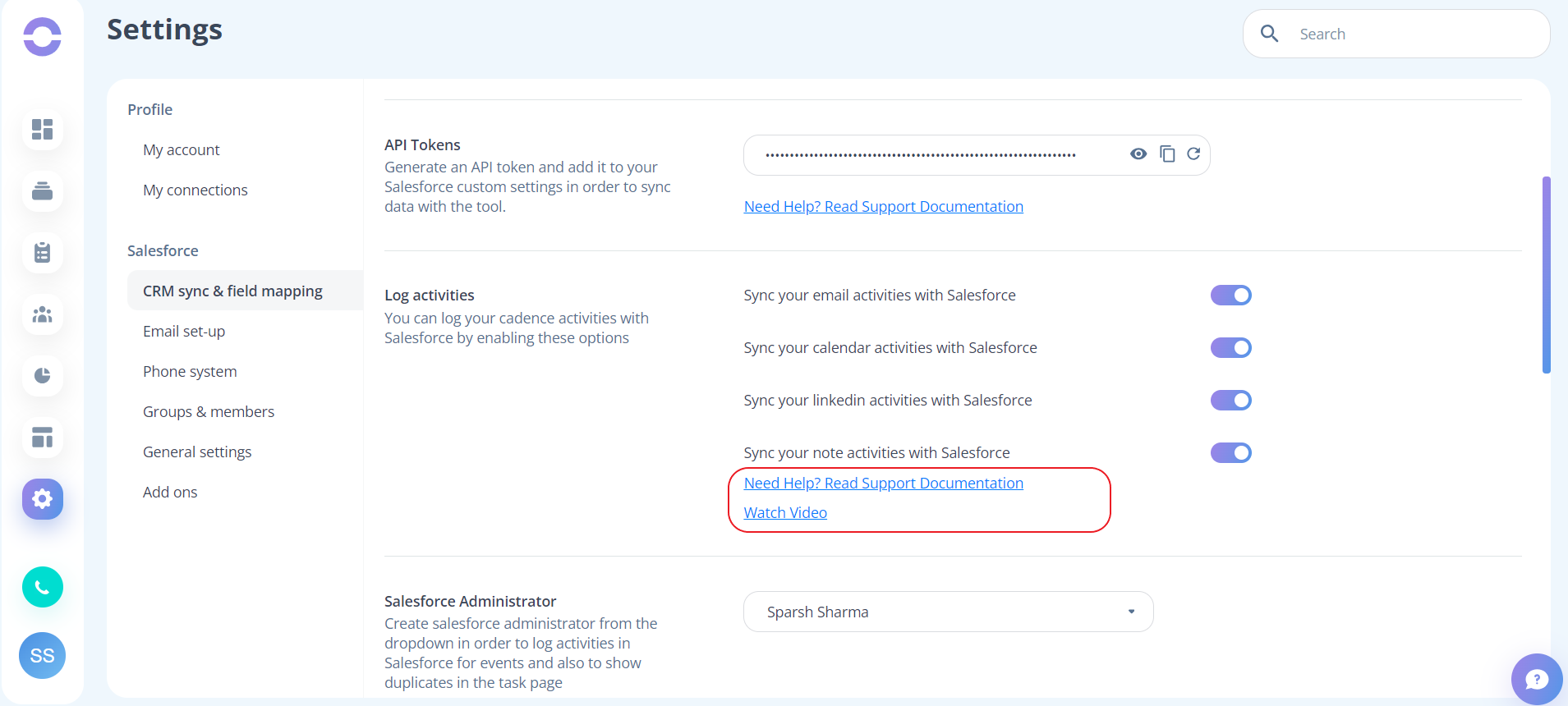Select CRM sync & field mapping
The width and height of the screenshot is (1568, 706).
click(x=245, y=291)
